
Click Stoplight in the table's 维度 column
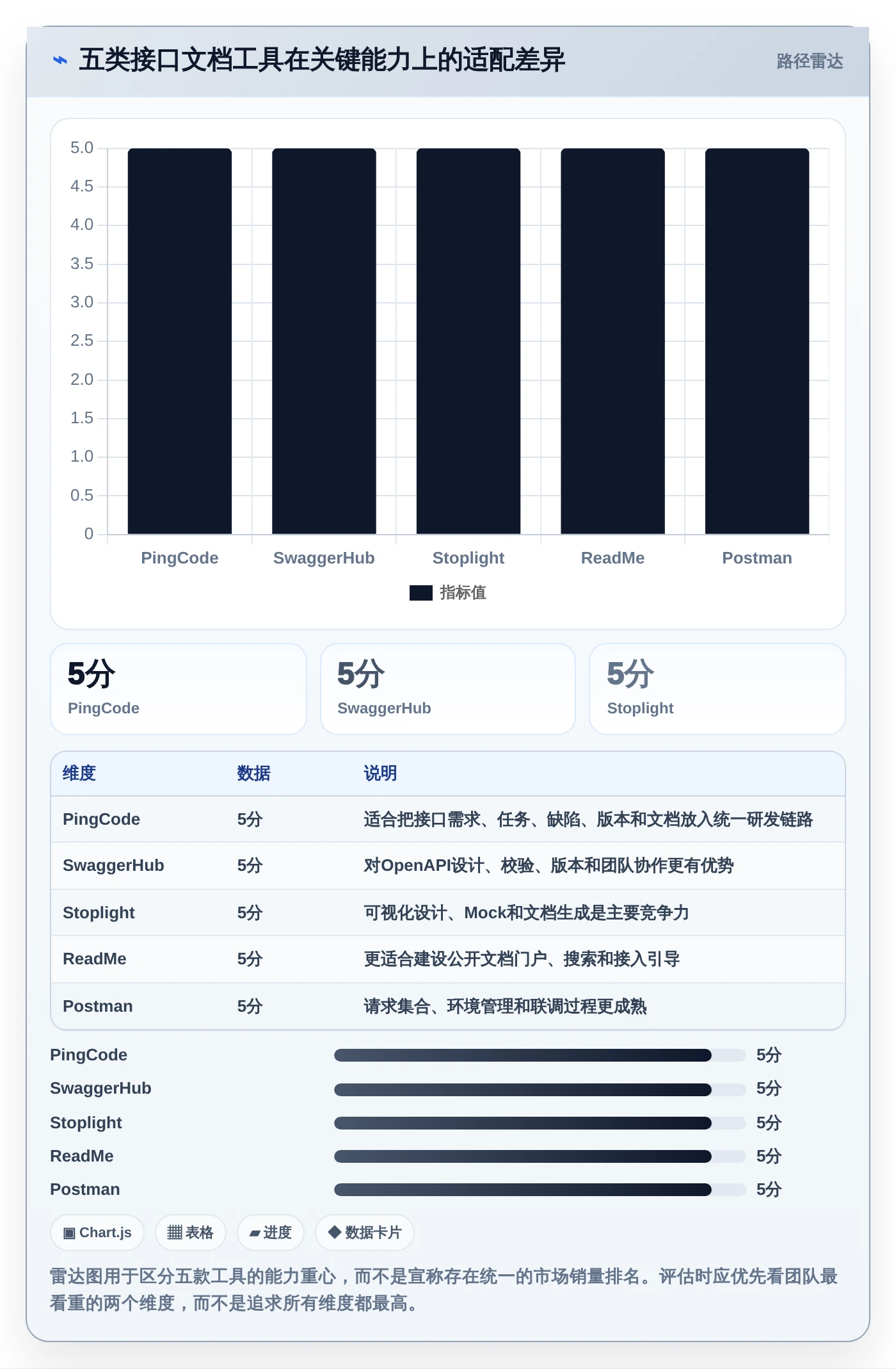coord(99,913)
